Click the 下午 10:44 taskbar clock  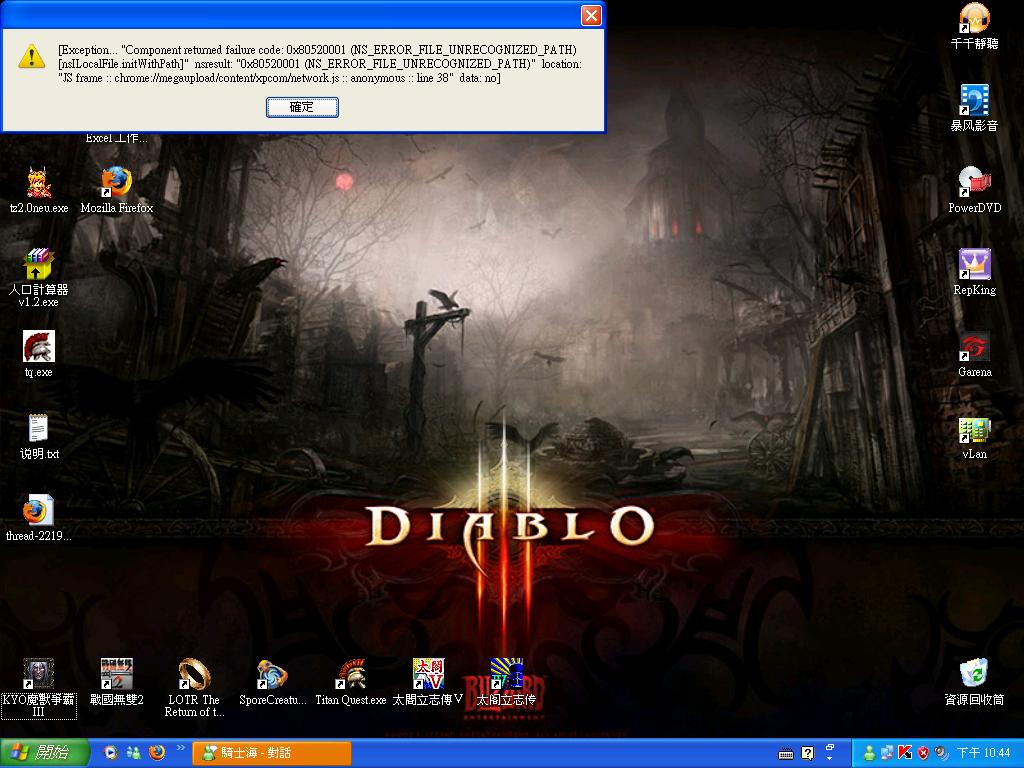[x=983, y=753]
